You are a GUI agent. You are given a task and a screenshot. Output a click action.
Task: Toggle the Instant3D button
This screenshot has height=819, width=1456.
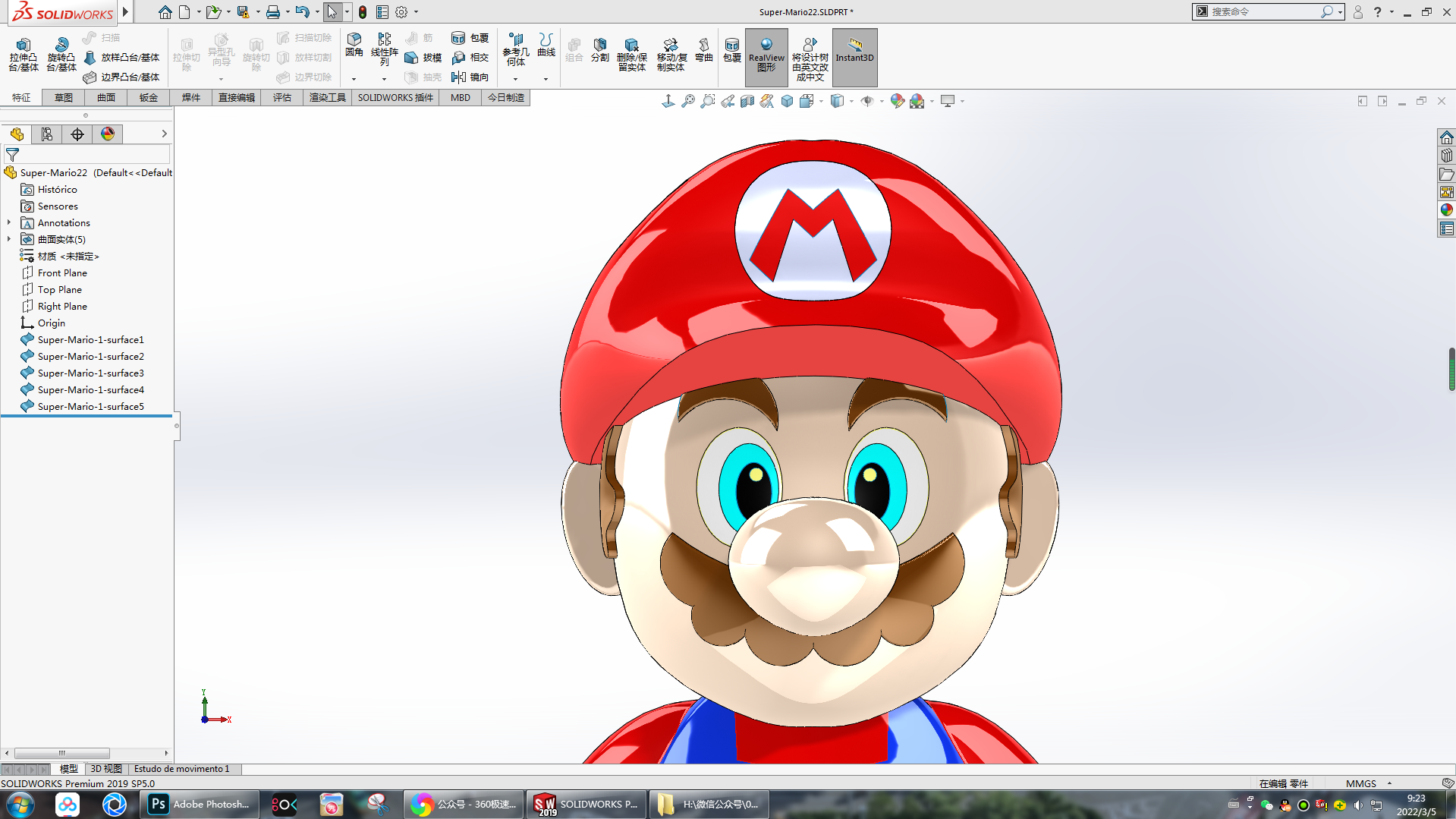point(854,57)
